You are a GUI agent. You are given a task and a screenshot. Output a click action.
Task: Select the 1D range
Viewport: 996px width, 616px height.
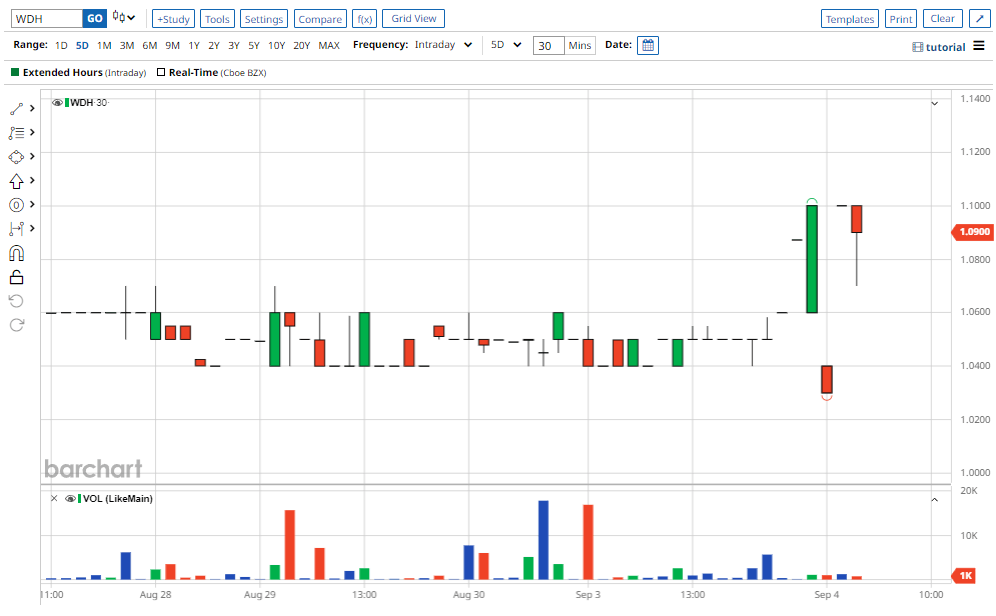click(x=61, y=46)
